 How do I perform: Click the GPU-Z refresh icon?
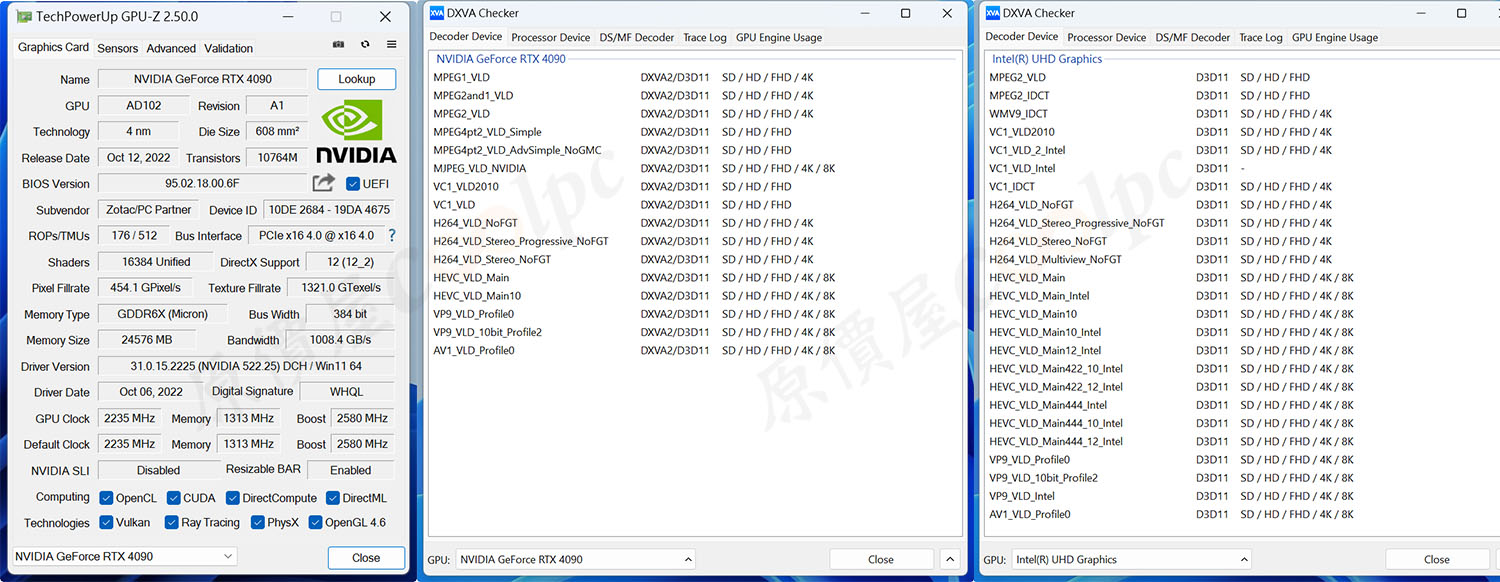[x=365, y=45]
